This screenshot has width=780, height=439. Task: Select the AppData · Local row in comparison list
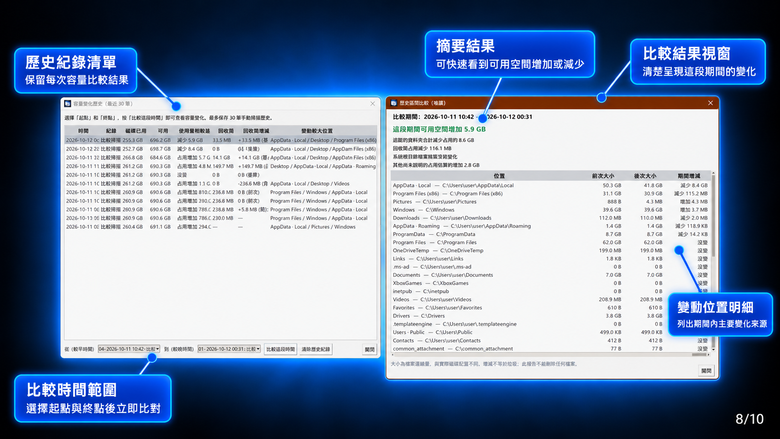coord(551,185)
